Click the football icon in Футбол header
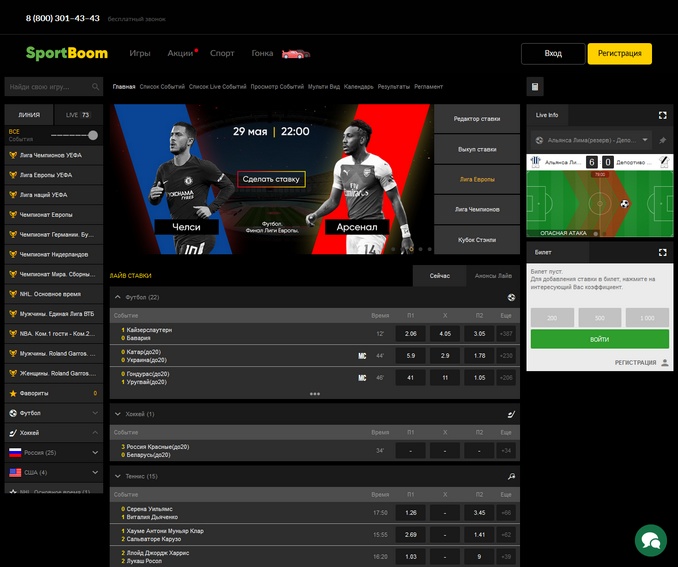 click(x=511, y=297)
